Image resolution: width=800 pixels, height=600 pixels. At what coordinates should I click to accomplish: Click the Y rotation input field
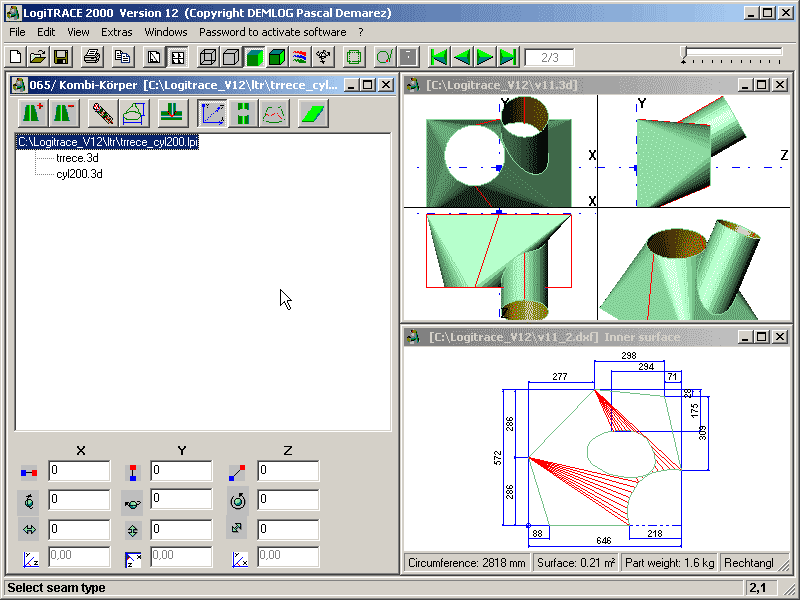point(181,499)
